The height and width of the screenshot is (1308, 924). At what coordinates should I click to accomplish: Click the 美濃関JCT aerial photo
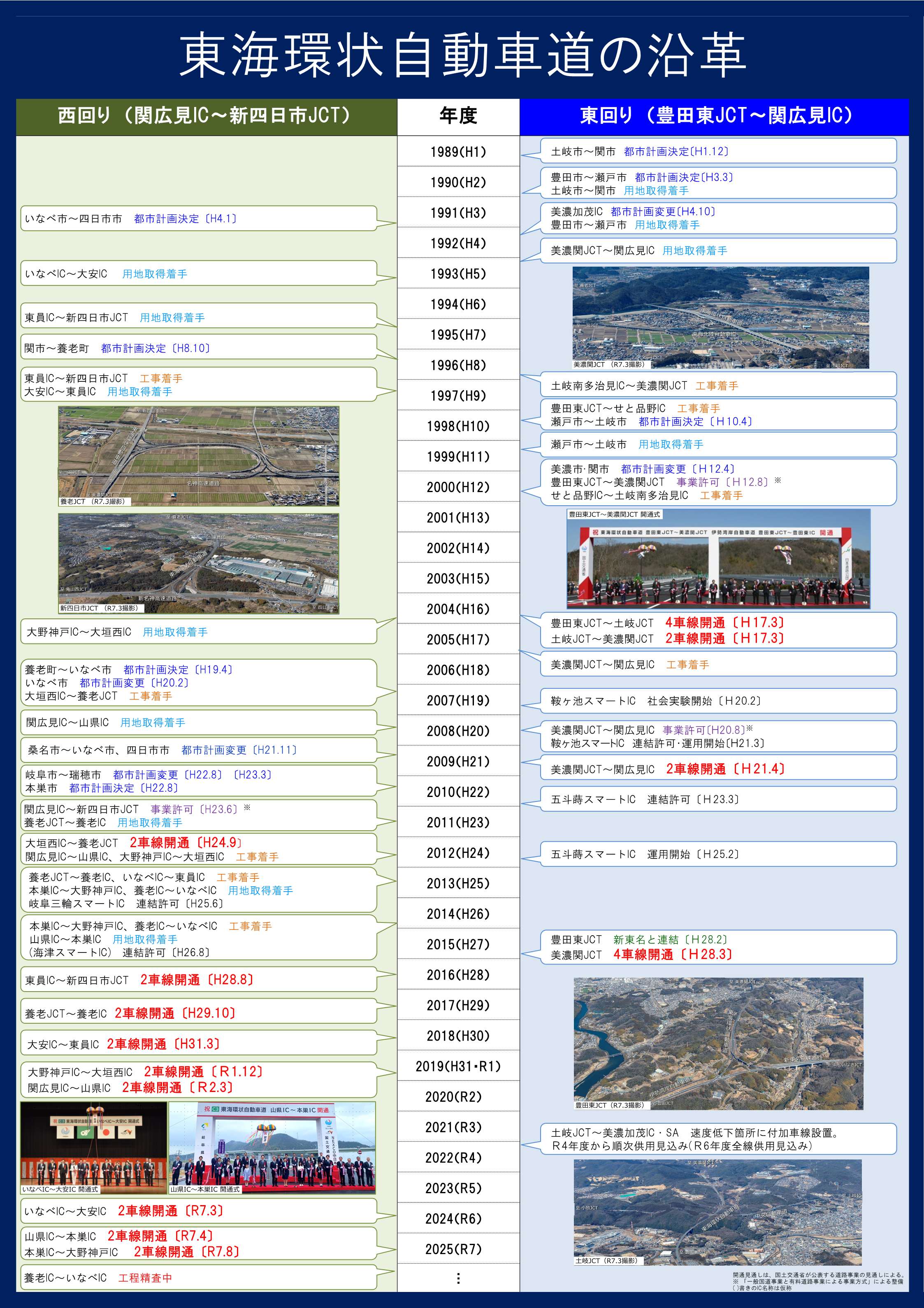point(721,317)
